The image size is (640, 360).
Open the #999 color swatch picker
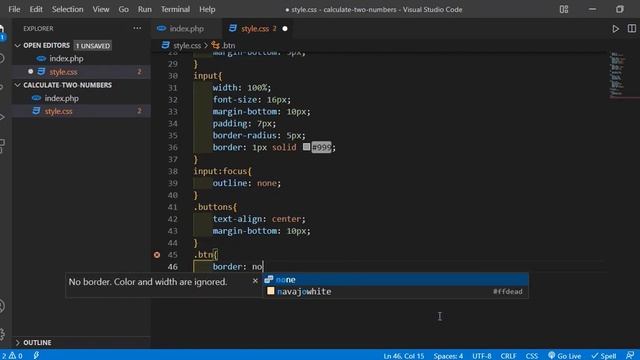[x=306, y=147]
